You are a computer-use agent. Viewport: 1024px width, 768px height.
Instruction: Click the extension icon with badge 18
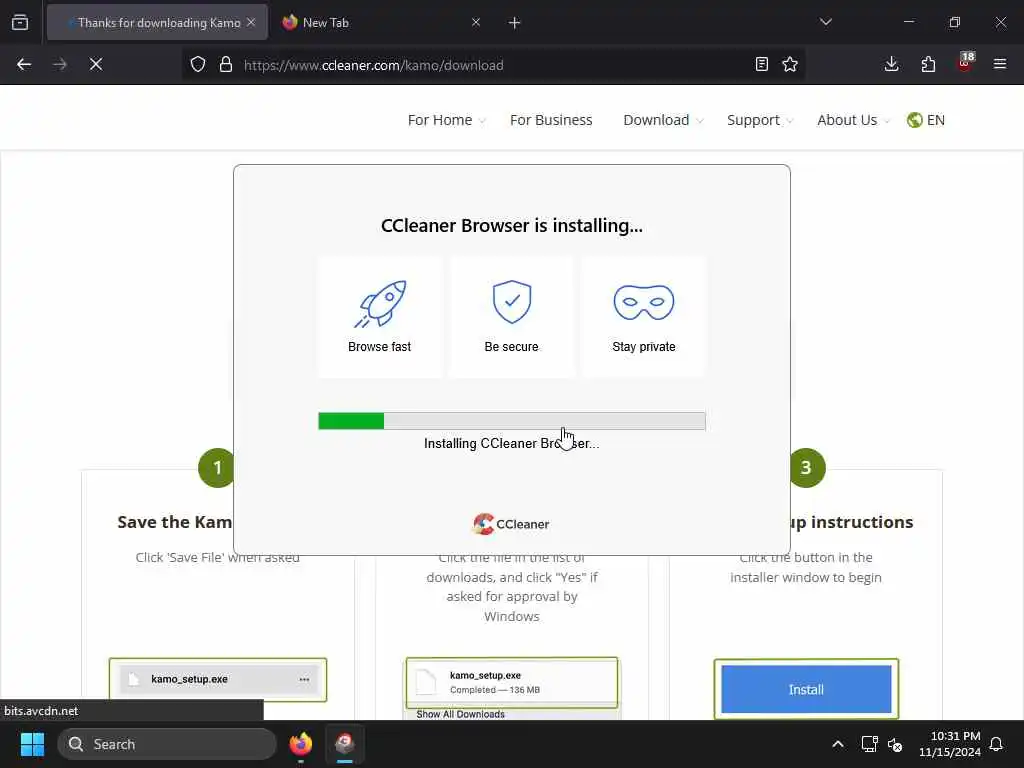point(965,63)
